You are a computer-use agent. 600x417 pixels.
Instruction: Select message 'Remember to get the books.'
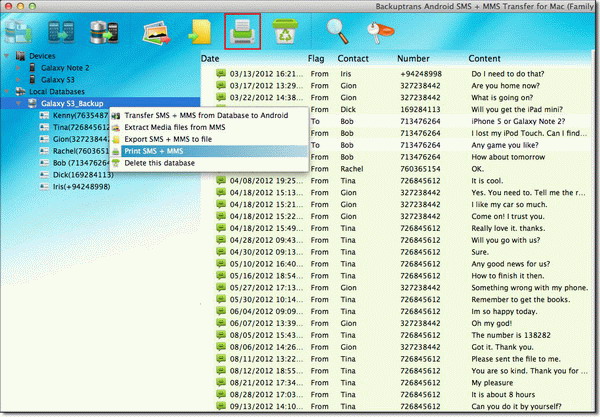pos(520,299)
